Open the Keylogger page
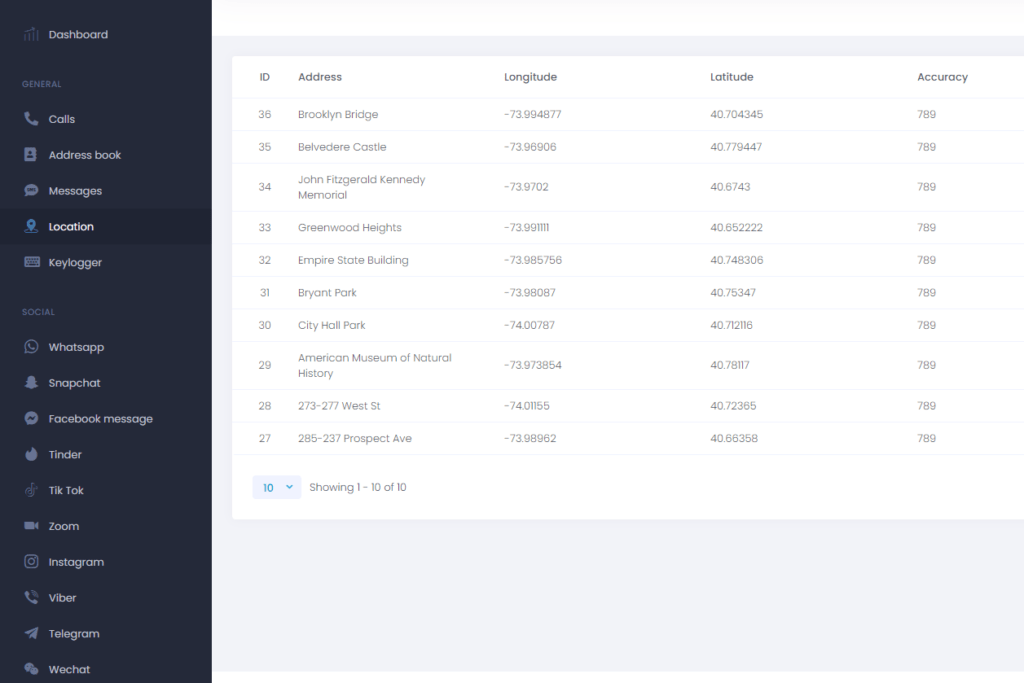 pos(75,262)
